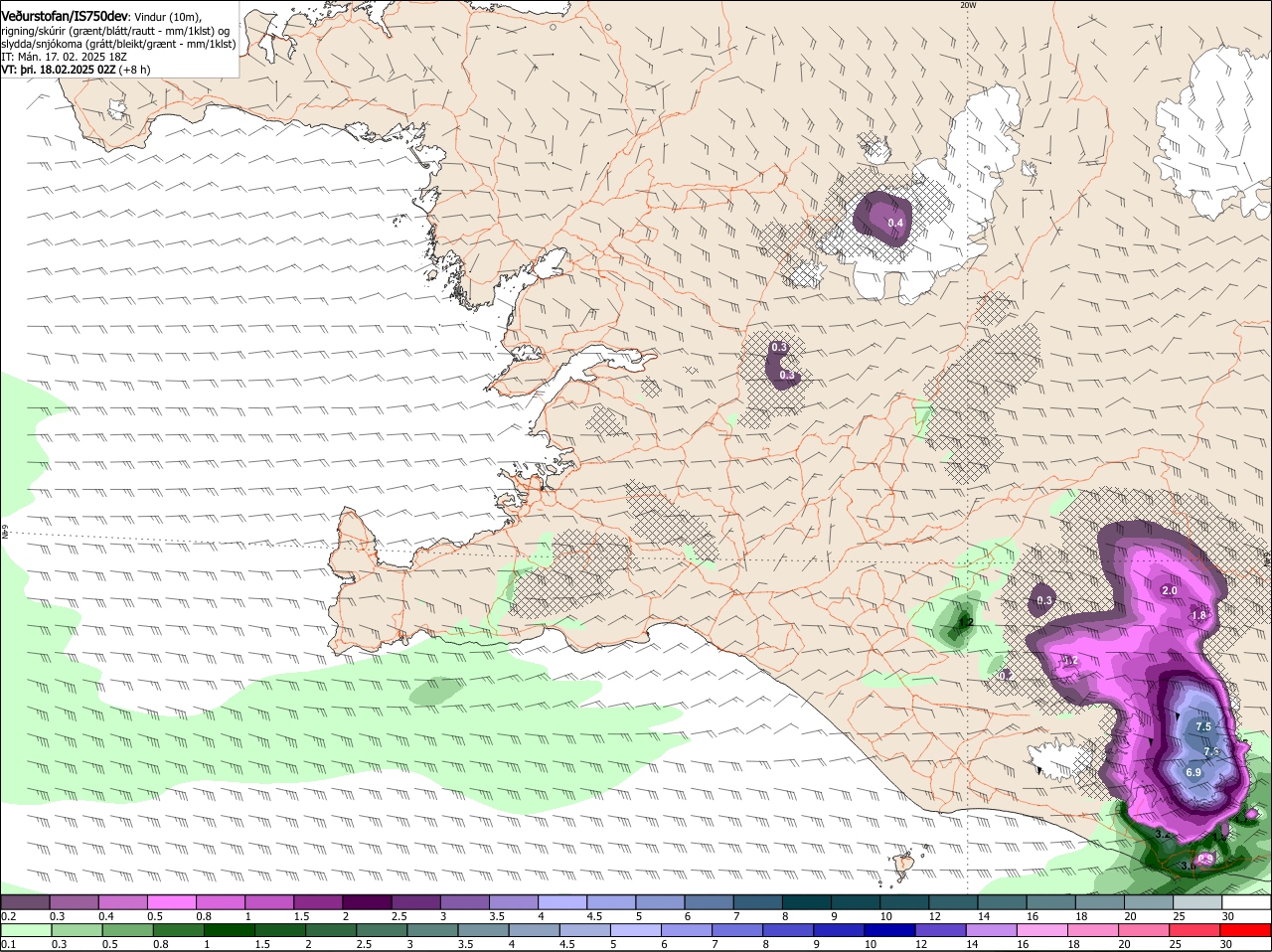This screenshot has height=952, width=1272.
Task: Select the lower legend swatch starting at 16
Action: pos(1042,930)
